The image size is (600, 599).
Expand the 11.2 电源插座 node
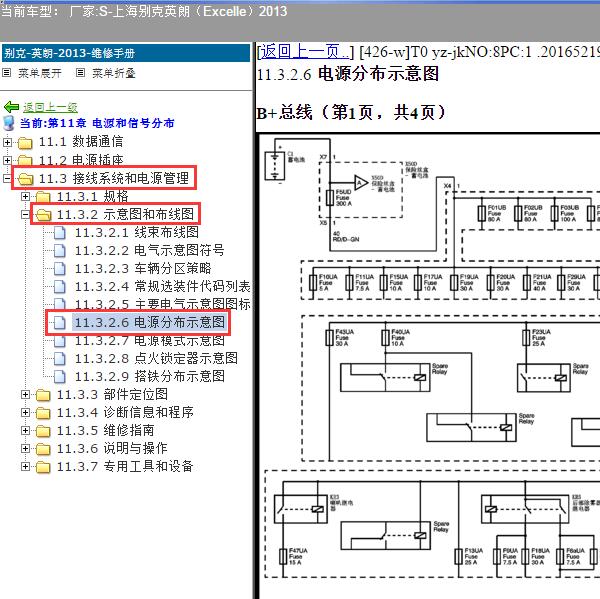[7, 160]
